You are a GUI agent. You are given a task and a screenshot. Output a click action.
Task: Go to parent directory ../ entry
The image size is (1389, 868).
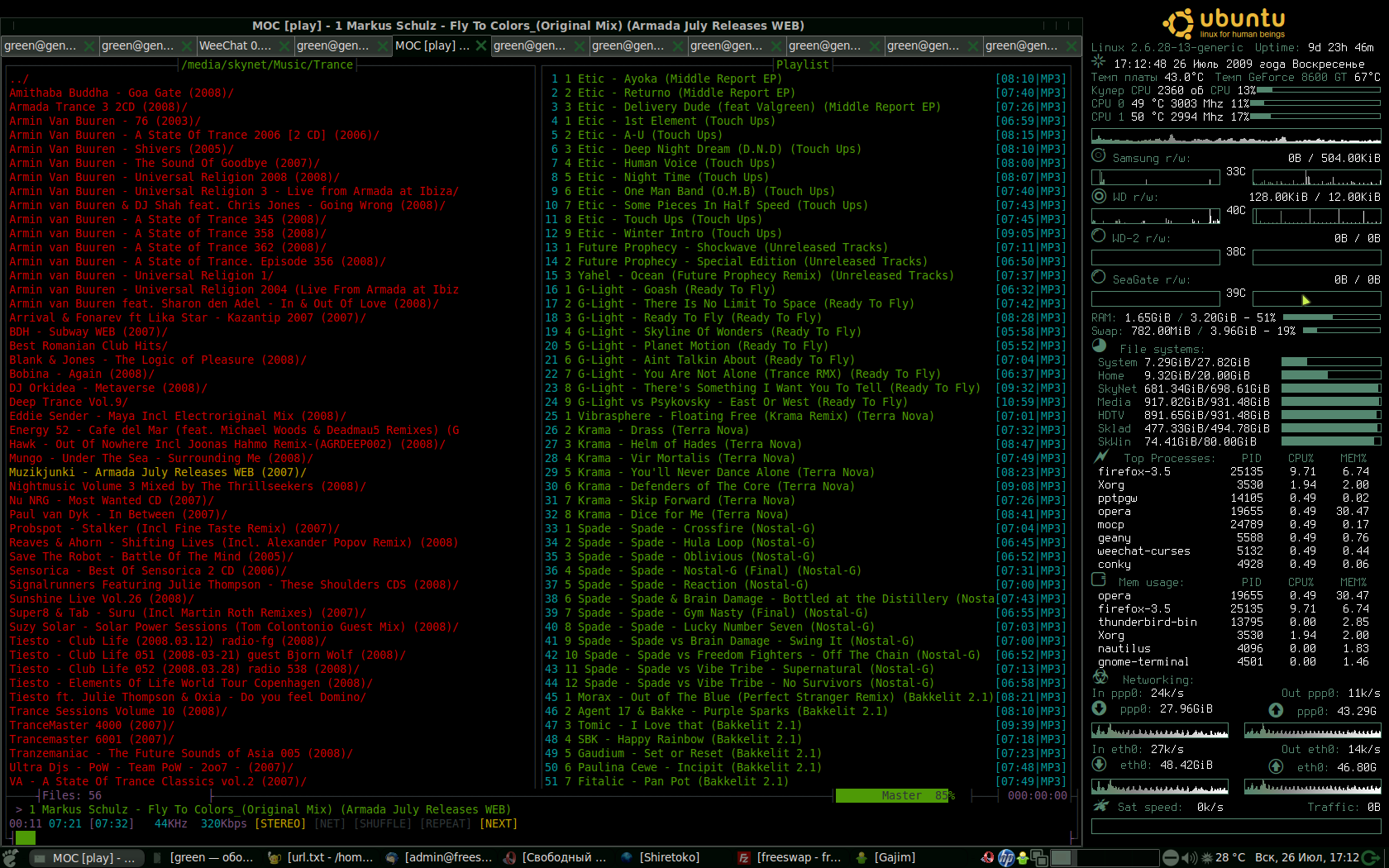19,79
